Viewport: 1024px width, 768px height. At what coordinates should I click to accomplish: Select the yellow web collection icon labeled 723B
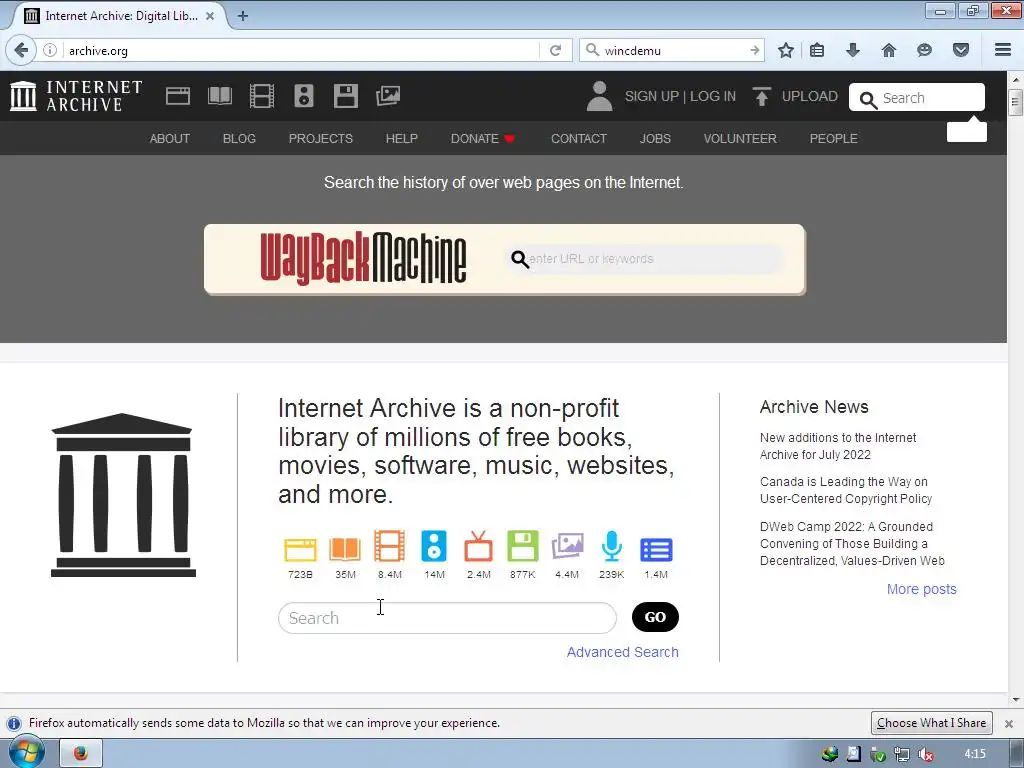pos(300,549)
